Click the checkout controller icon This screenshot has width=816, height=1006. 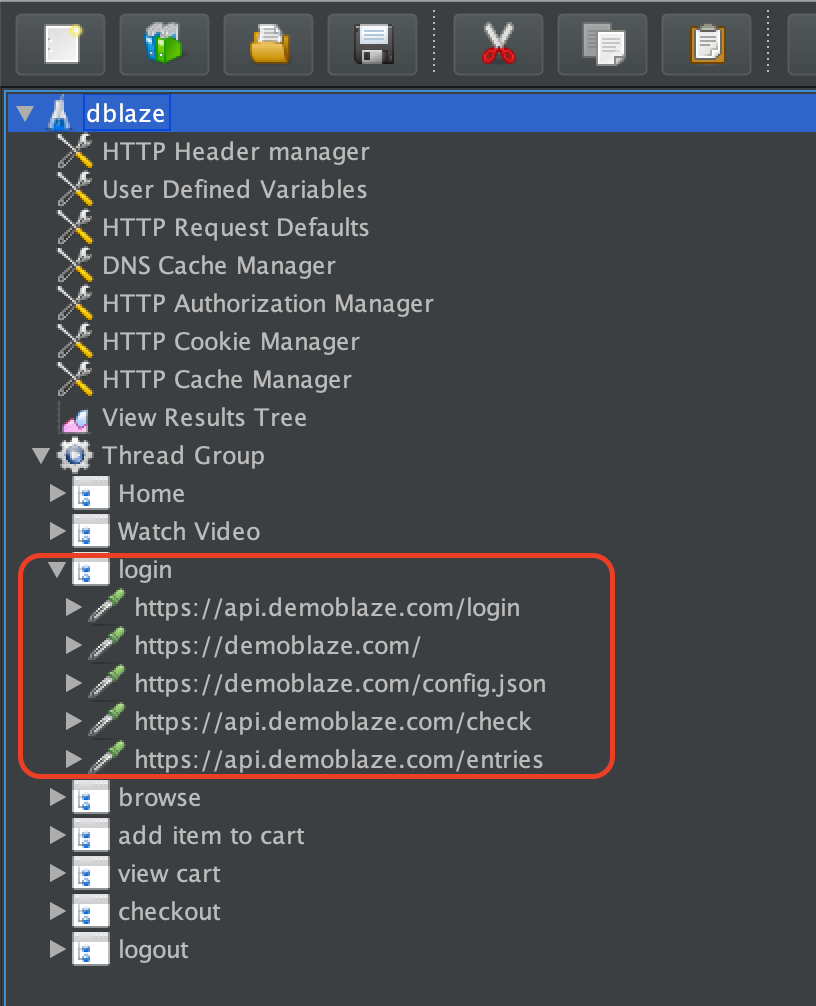[91, 911]
